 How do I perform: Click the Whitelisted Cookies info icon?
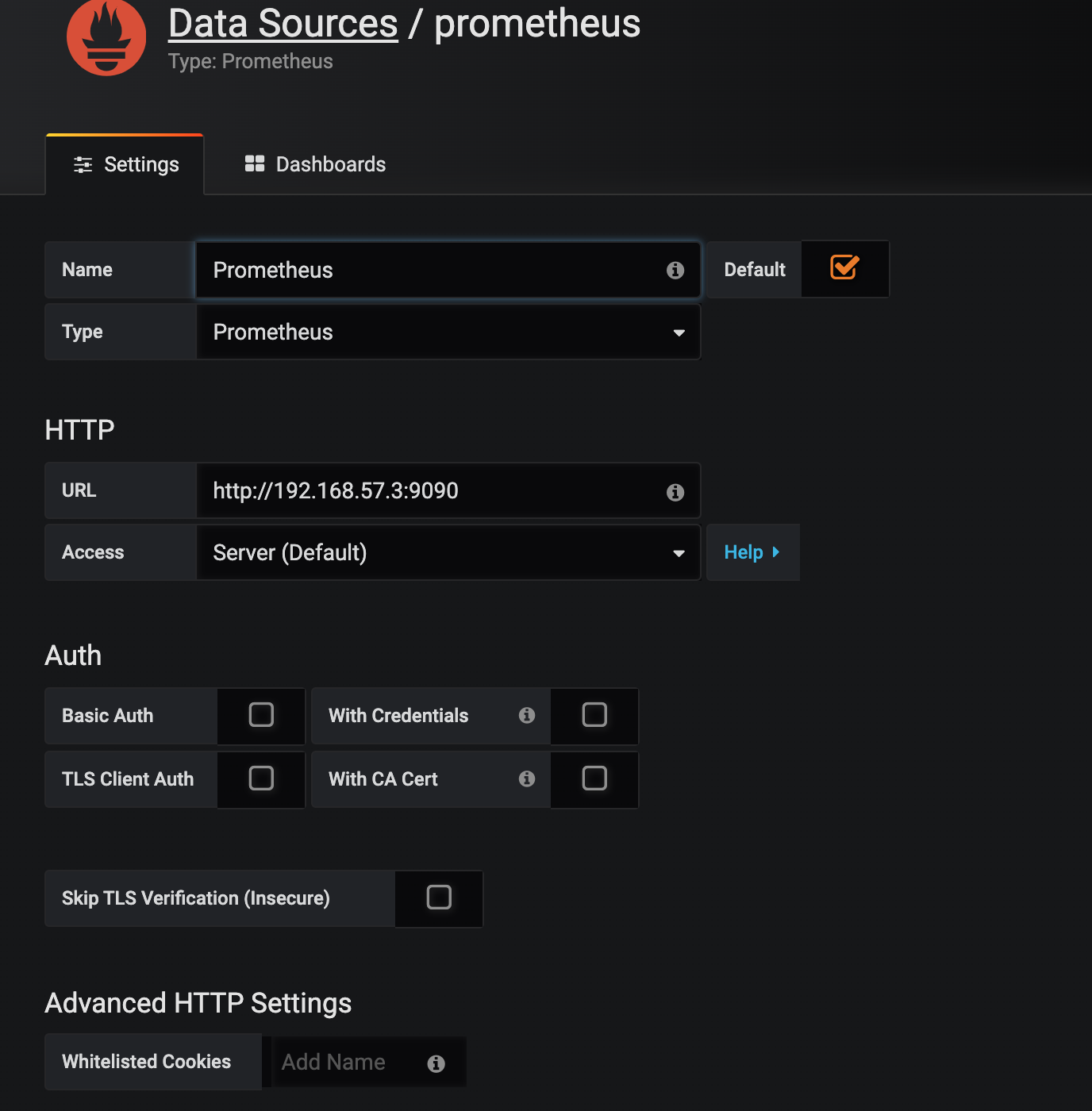436,1063
